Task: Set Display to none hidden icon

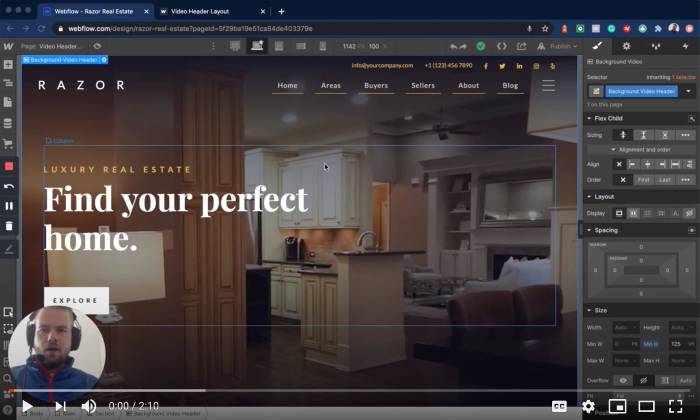Action: pos(689,213)
